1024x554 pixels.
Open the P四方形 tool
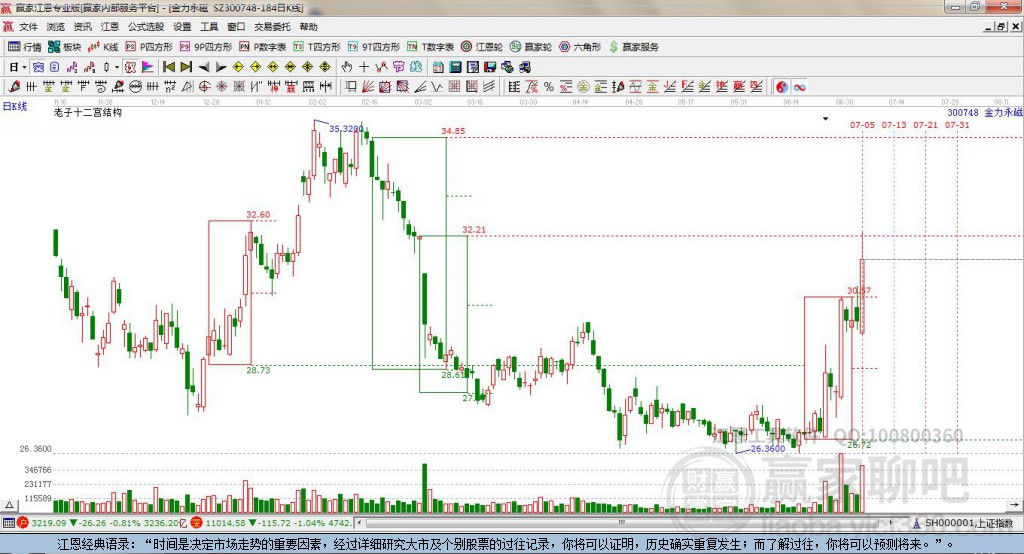(149, 47)
